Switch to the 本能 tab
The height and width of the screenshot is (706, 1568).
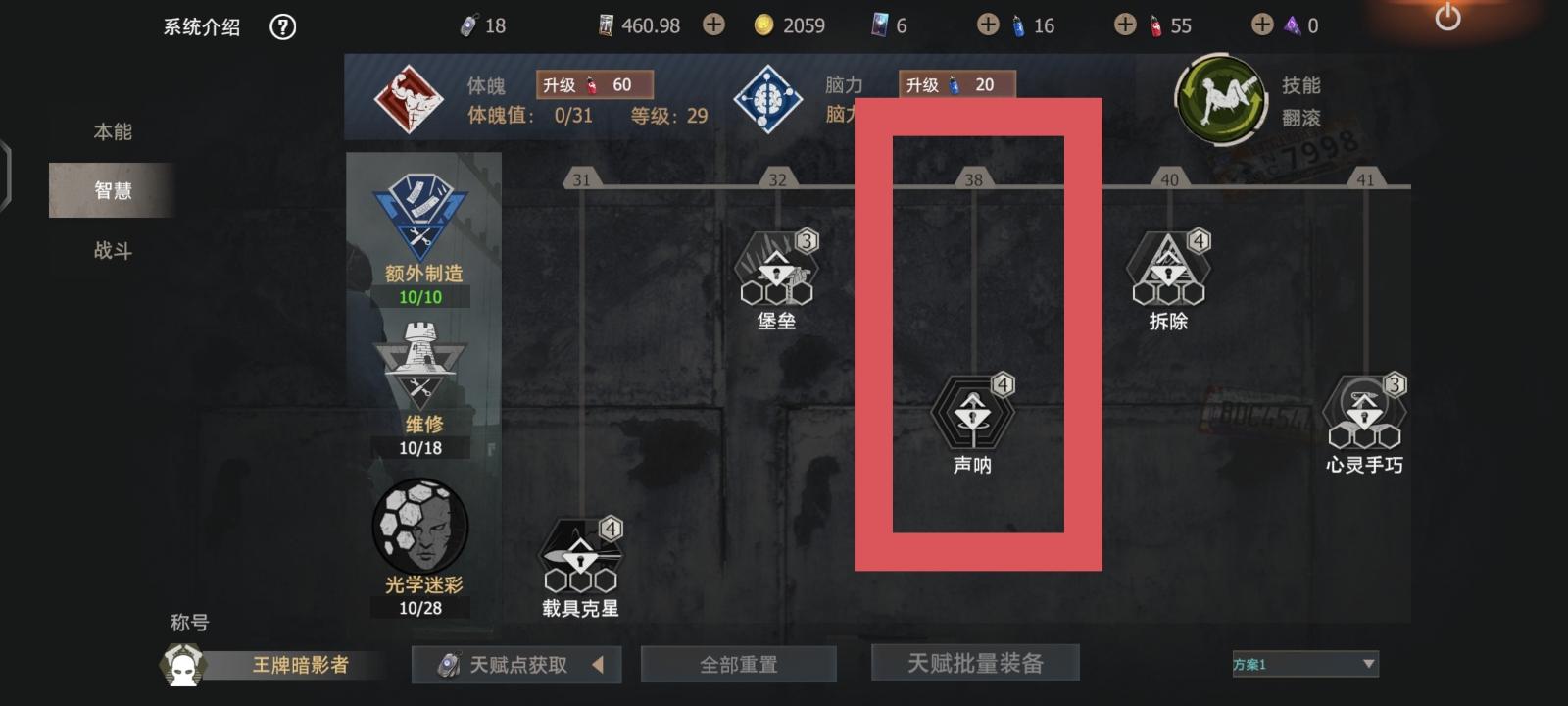[113, 131]
